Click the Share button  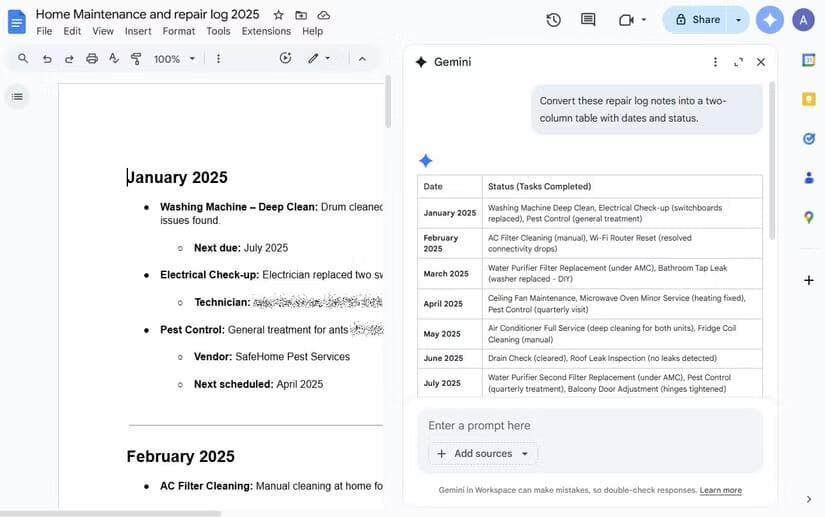coord(697,19)
